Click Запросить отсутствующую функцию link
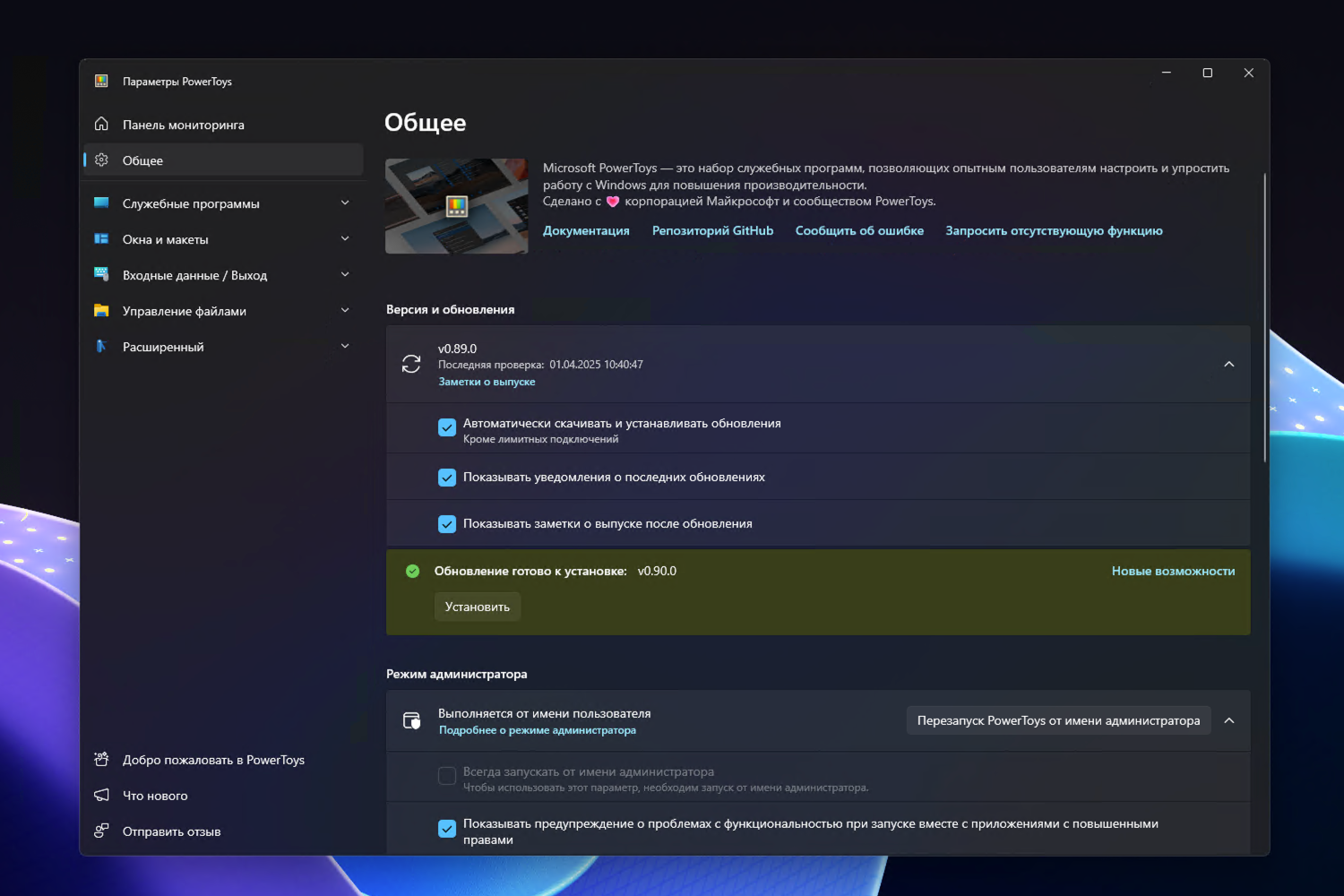The width and height of the screenshot is (1344, 896). pyautogui.click(x=1054, y=230)
